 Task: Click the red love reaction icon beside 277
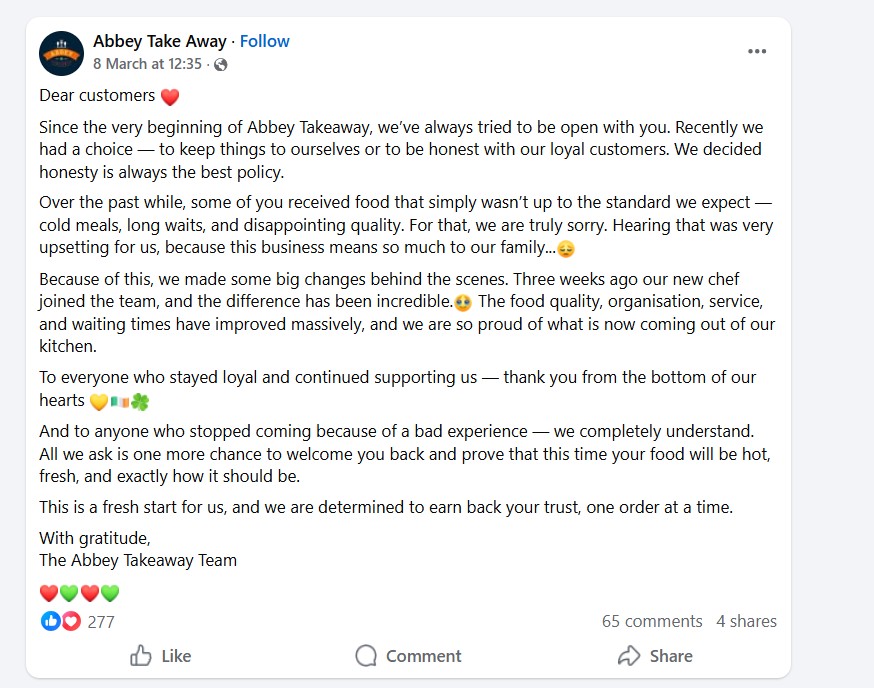[x=71, y=621]
